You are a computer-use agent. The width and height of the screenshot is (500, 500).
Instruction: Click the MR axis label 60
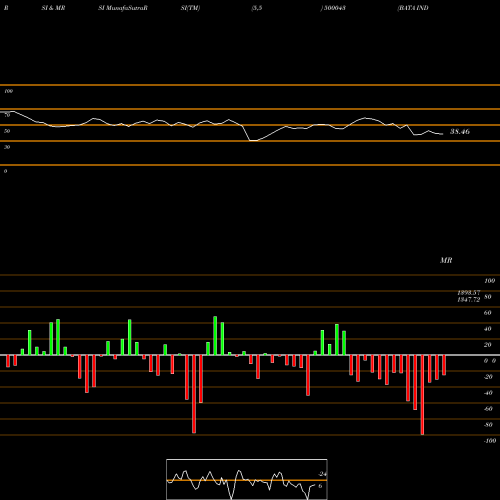tap(487, 313)
